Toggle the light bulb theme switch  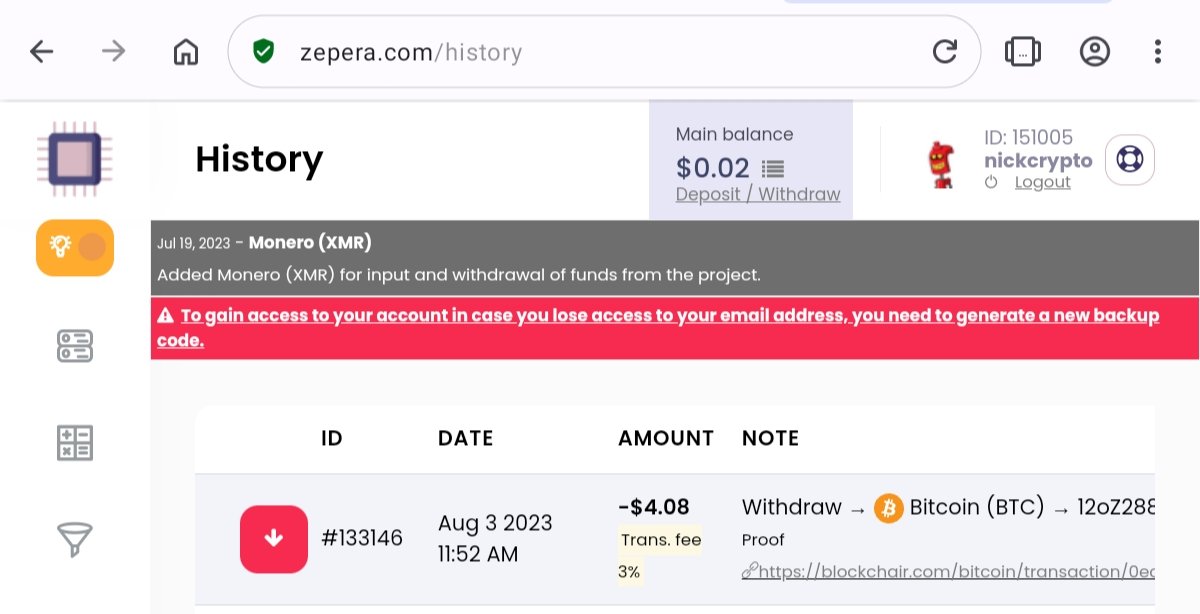(75, 247)
